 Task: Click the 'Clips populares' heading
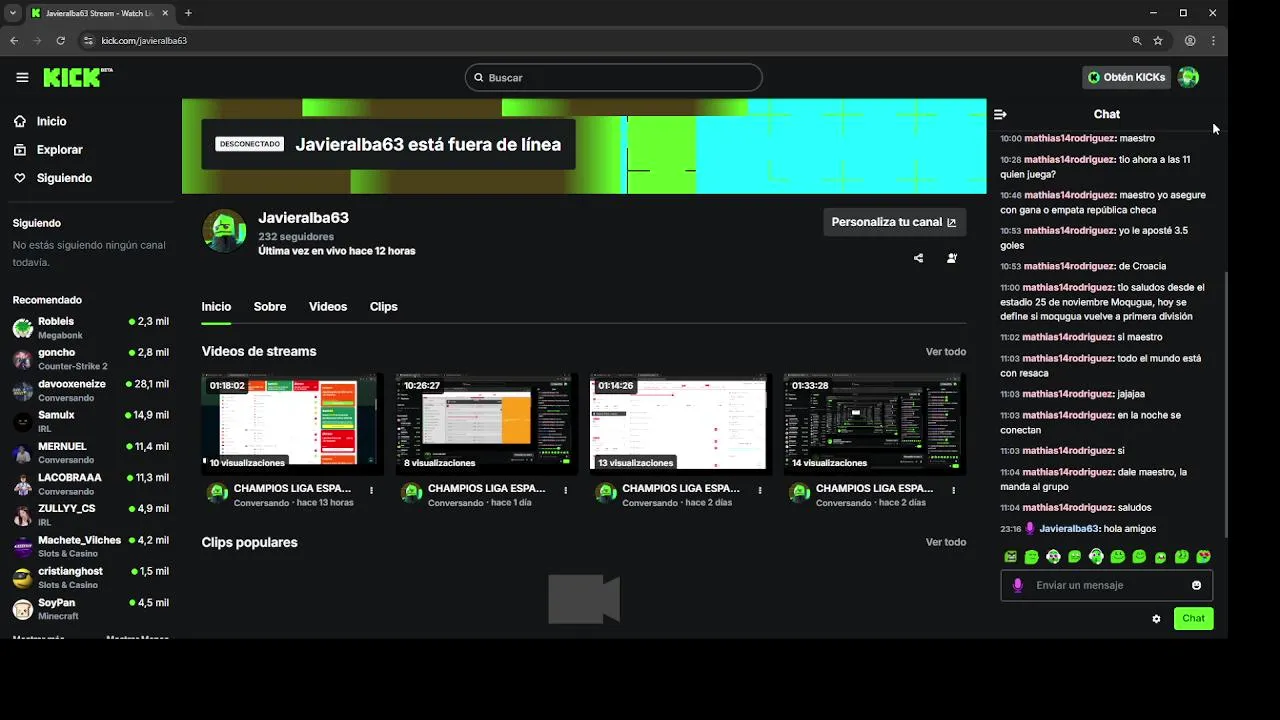click(x=250, y=542)
